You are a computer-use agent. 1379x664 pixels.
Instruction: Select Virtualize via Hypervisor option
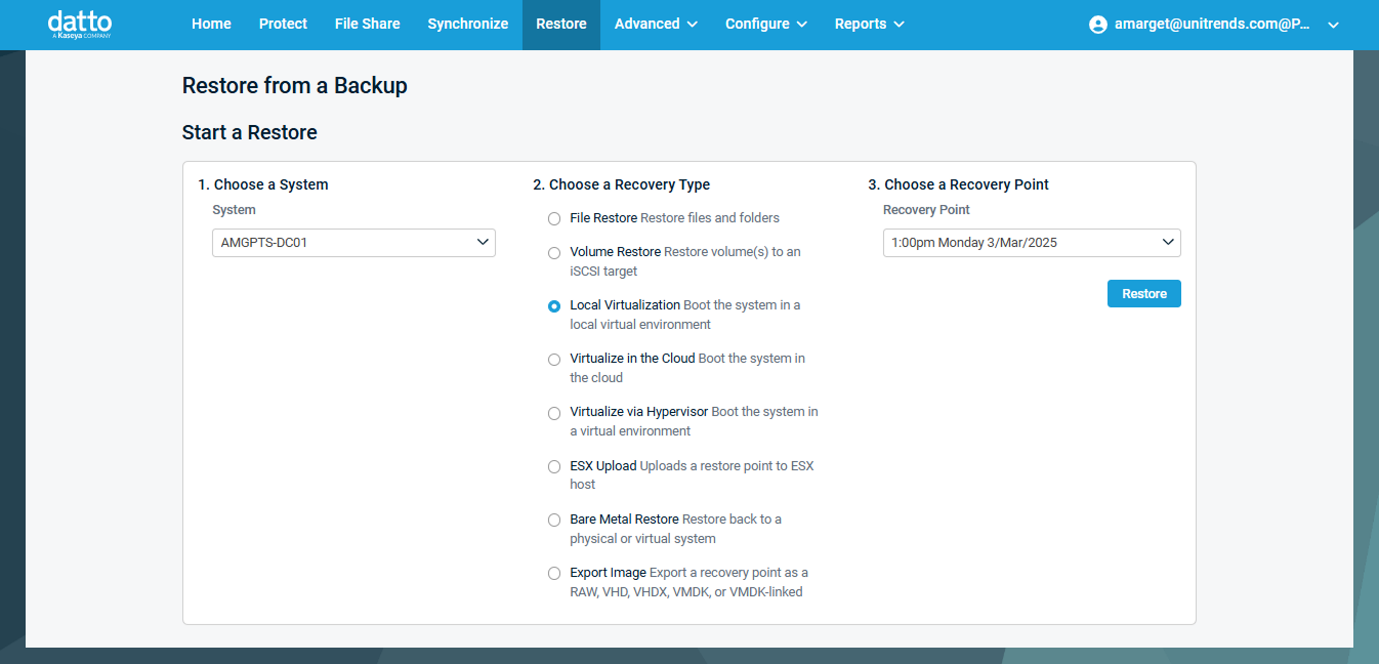[554, 413]
